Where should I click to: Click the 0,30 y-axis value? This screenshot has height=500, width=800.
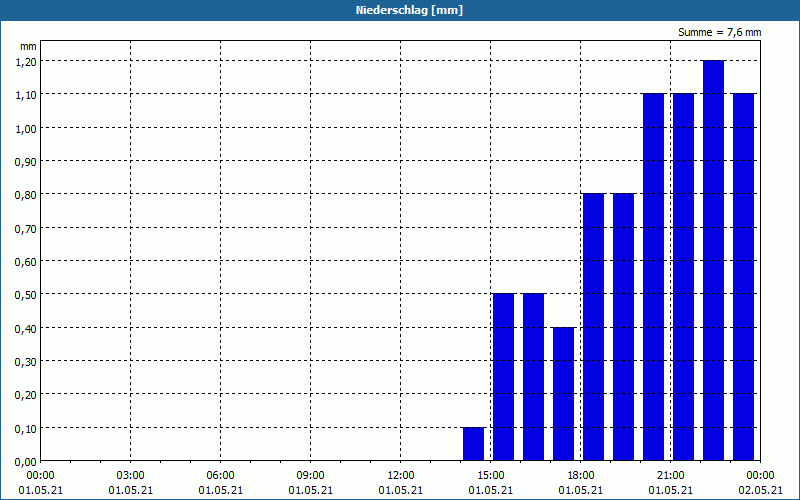tap(26, 361)
